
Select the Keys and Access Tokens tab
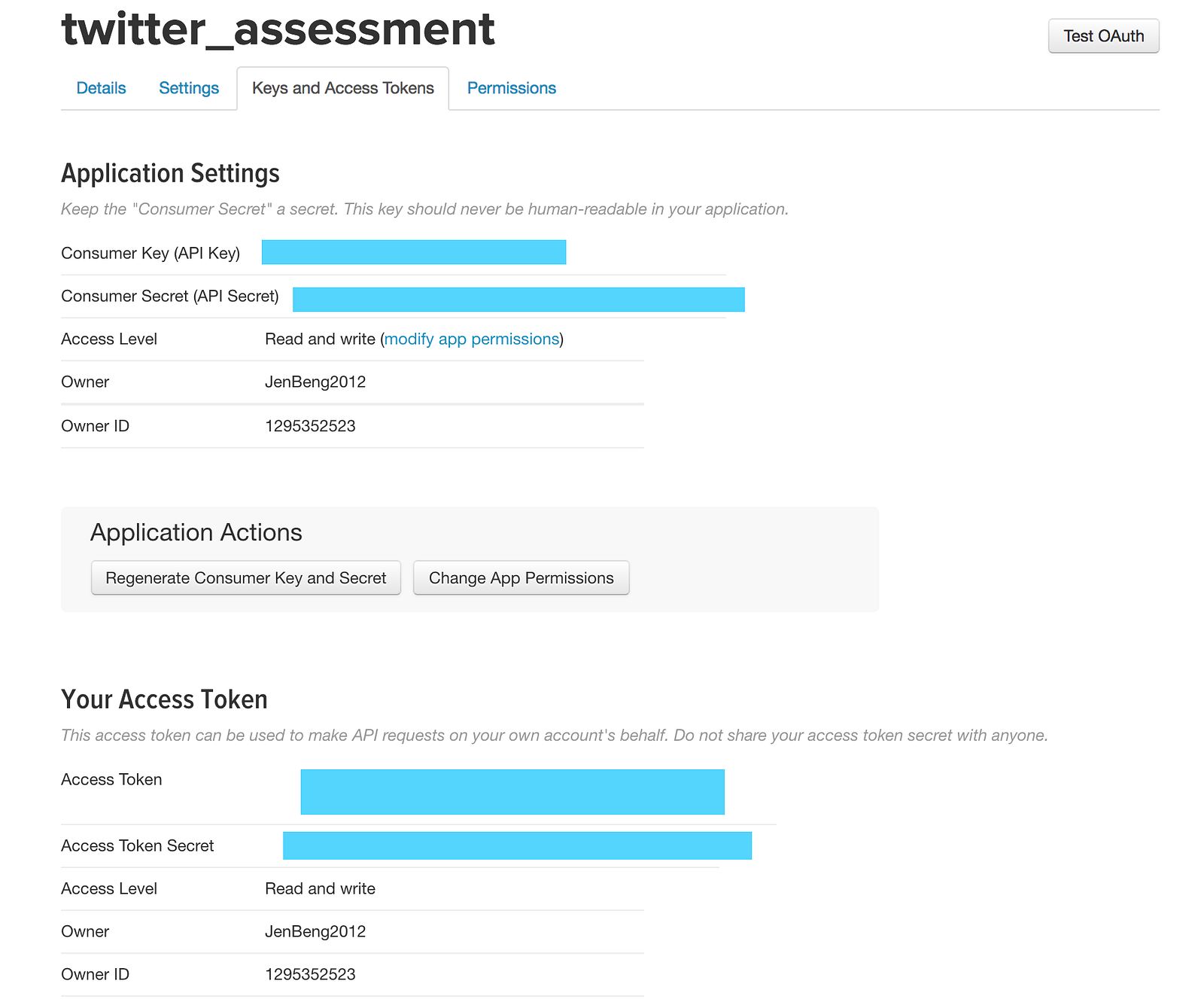point(343,88)
